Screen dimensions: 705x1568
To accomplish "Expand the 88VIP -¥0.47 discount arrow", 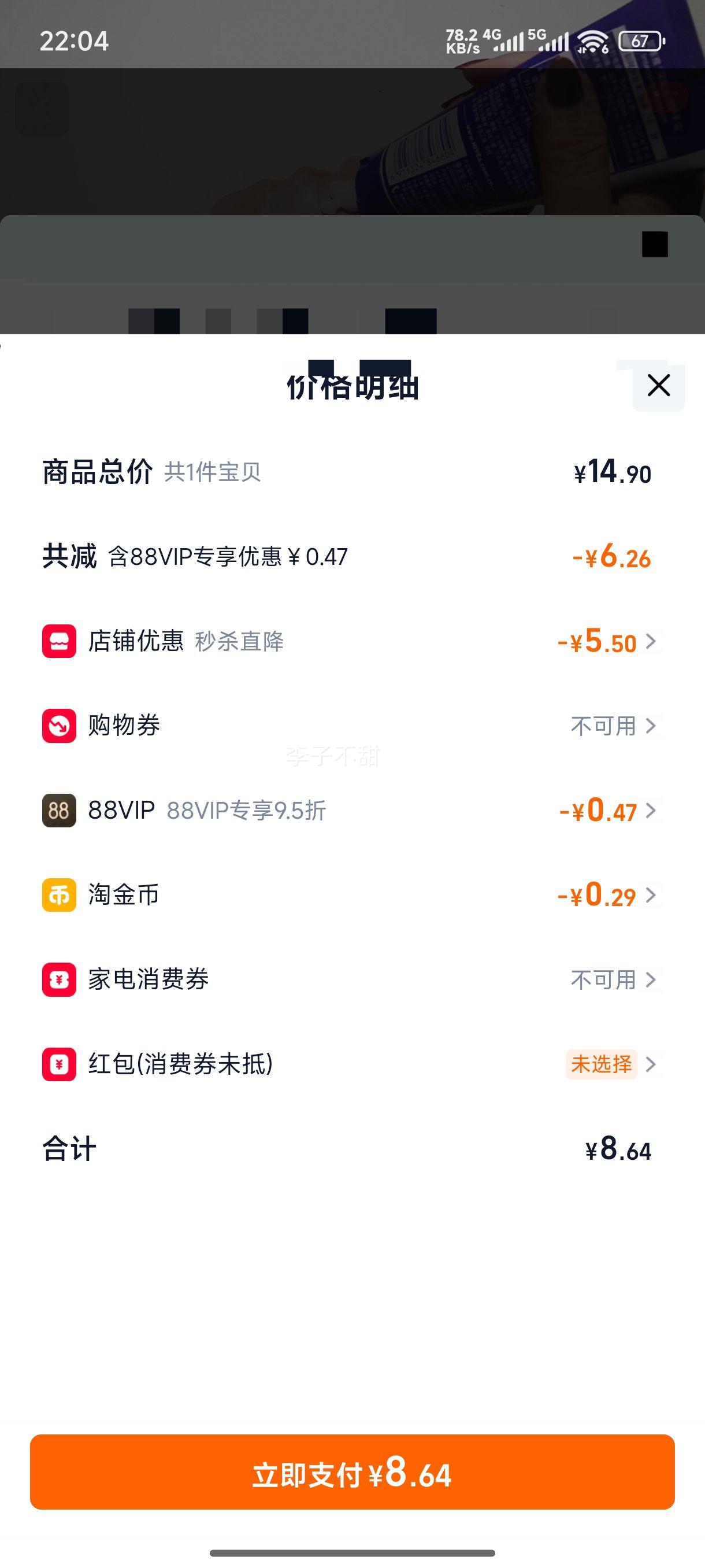I will [x=651, y=810].
